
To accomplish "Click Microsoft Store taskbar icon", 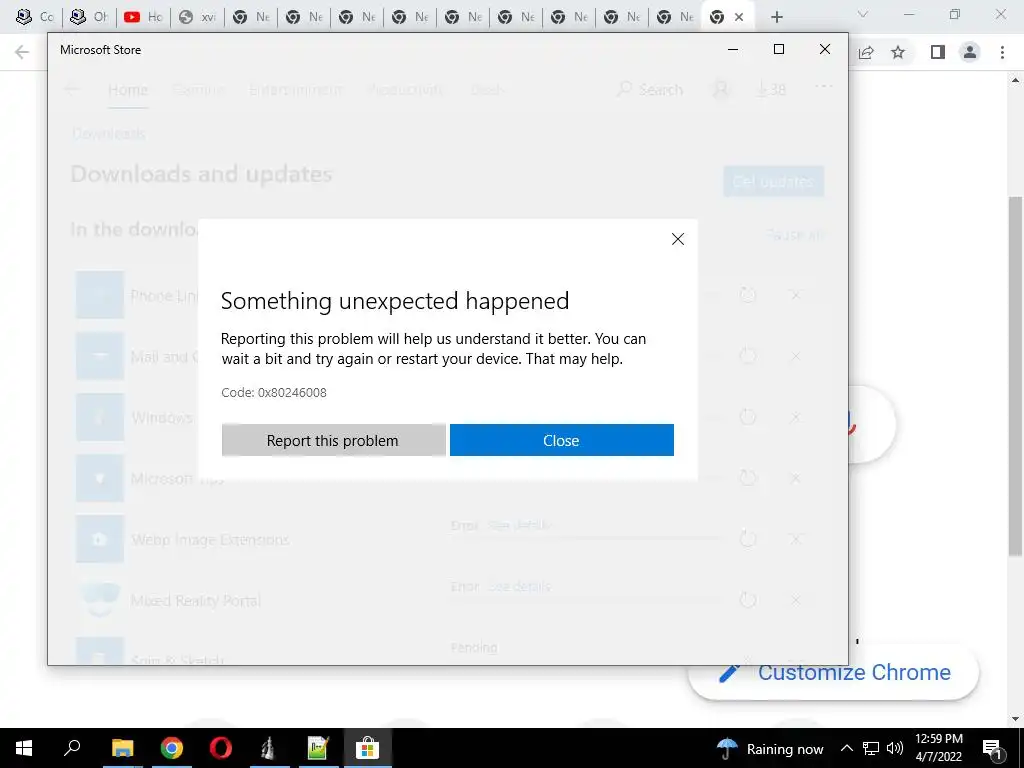I will (x=367, y=748).
